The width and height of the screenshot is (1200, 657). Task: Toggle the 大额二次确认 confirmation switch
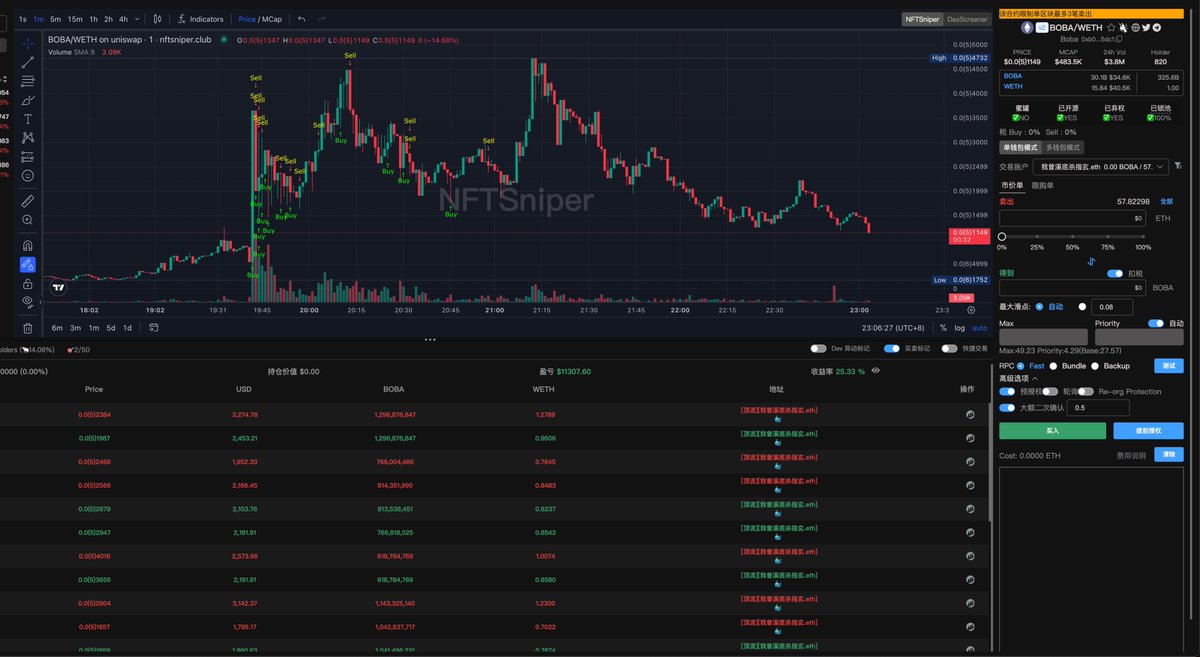click(1007, 408)
